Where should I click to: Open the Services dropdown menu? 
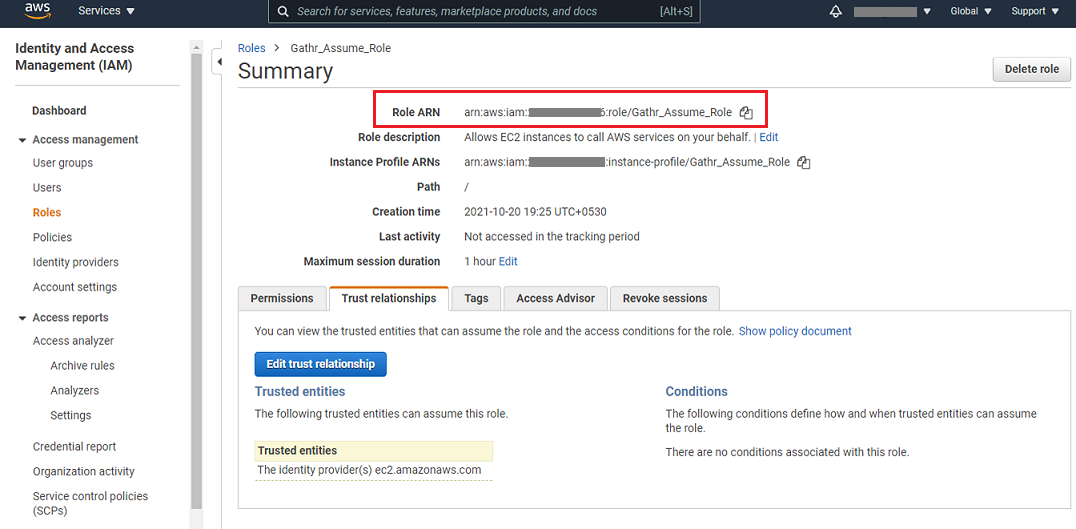pos(106,11)
